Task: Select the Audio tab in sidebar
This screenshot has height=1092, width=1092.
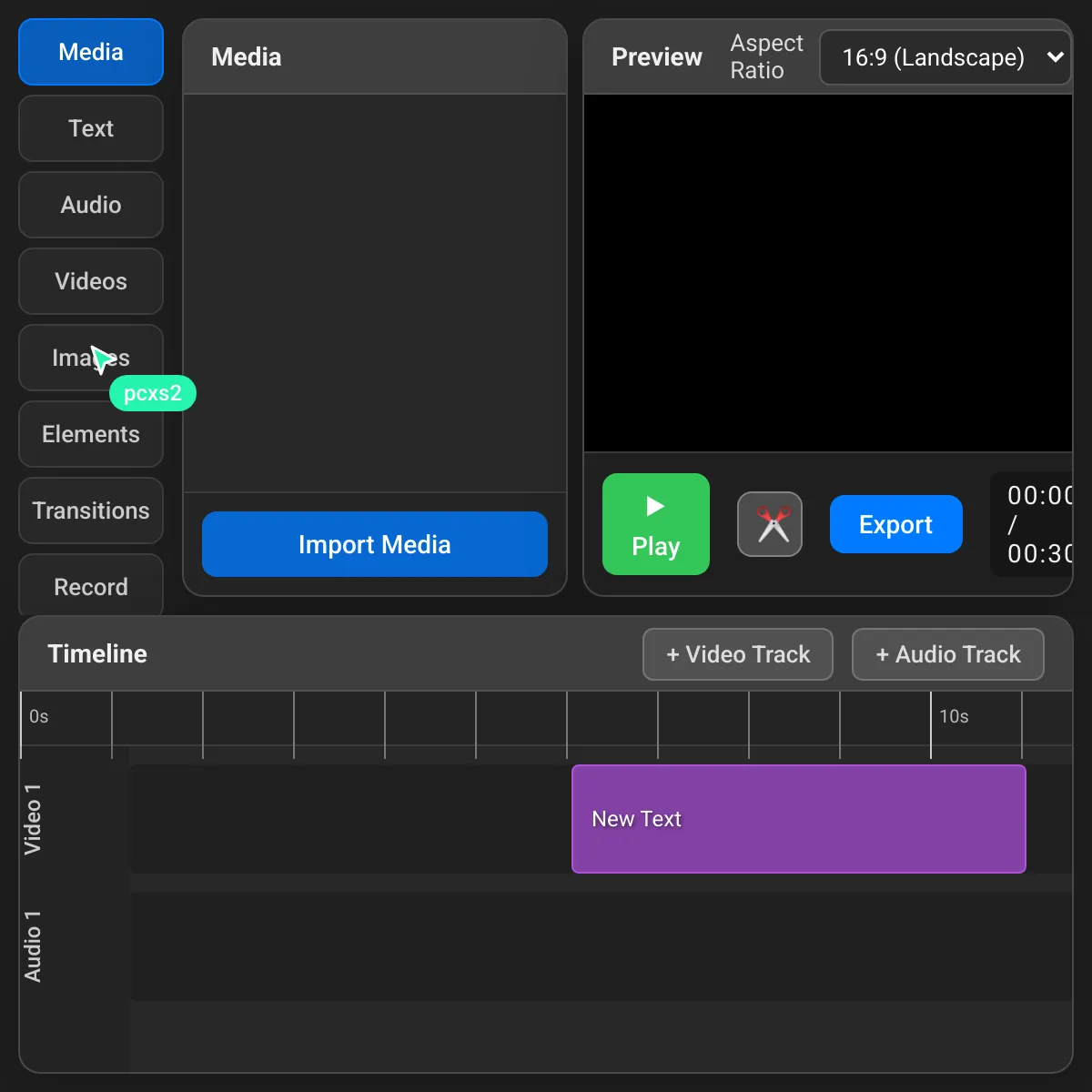Action: point(91,205)
